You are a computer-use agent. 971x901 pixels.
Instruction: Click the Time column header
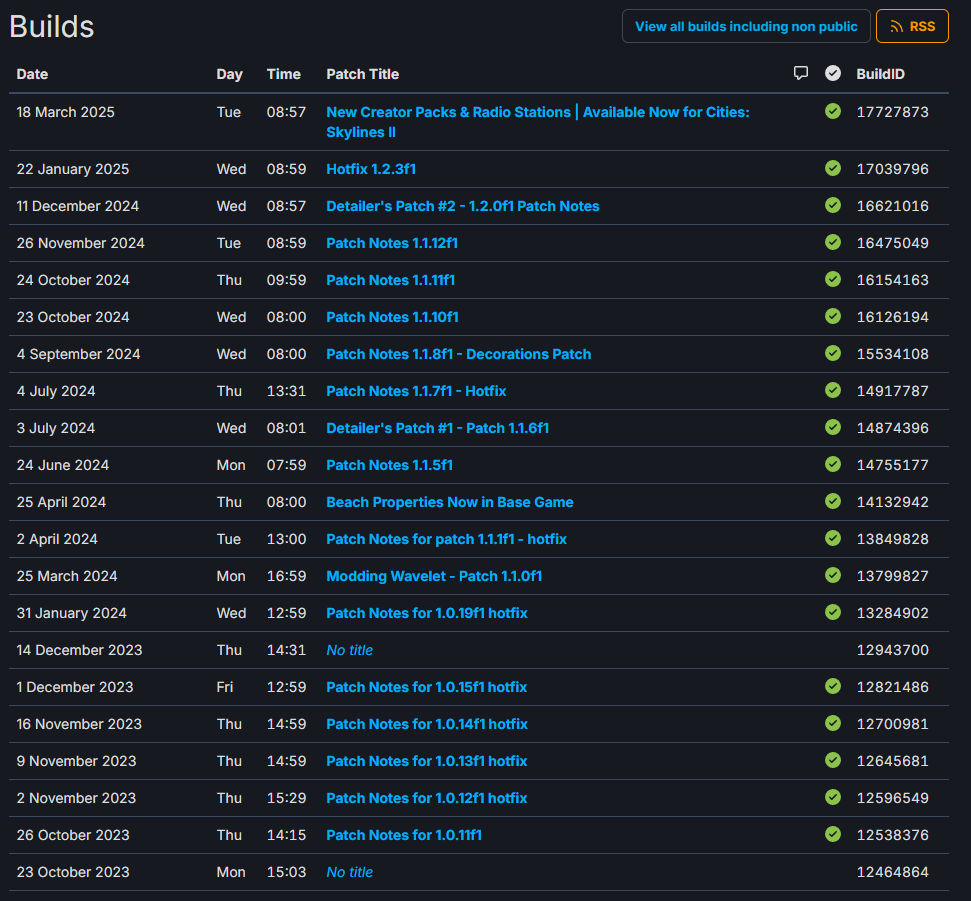[x=284, y=74]
